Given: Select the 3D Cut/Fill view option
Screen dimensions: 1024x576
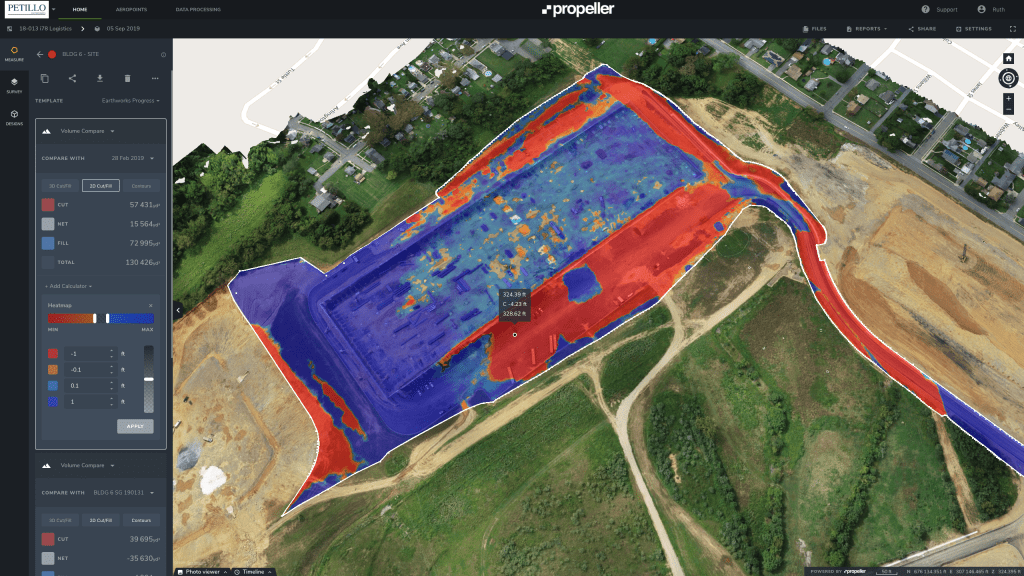Looking at the screenshot, I should point(59,185).
